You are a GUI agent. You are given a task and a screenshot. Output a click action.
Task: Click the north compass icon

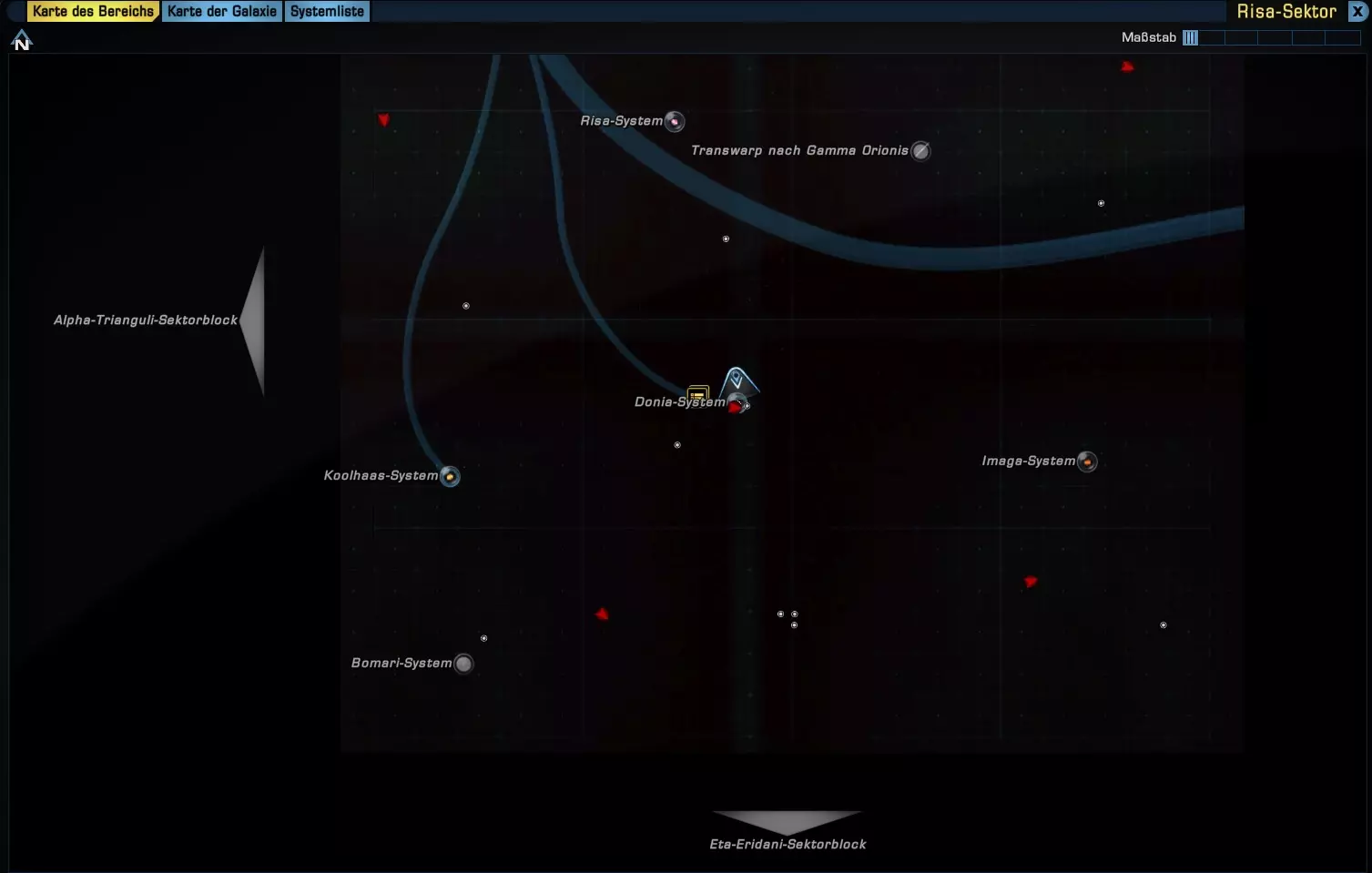[x=22, y=40]
